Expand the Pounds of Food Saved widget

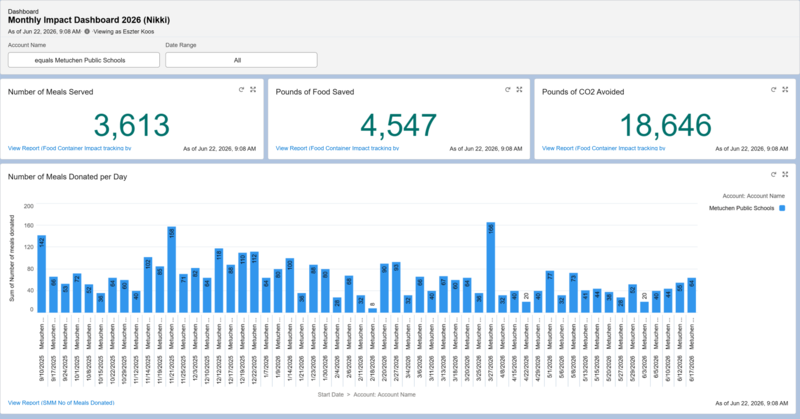point(519,90)
